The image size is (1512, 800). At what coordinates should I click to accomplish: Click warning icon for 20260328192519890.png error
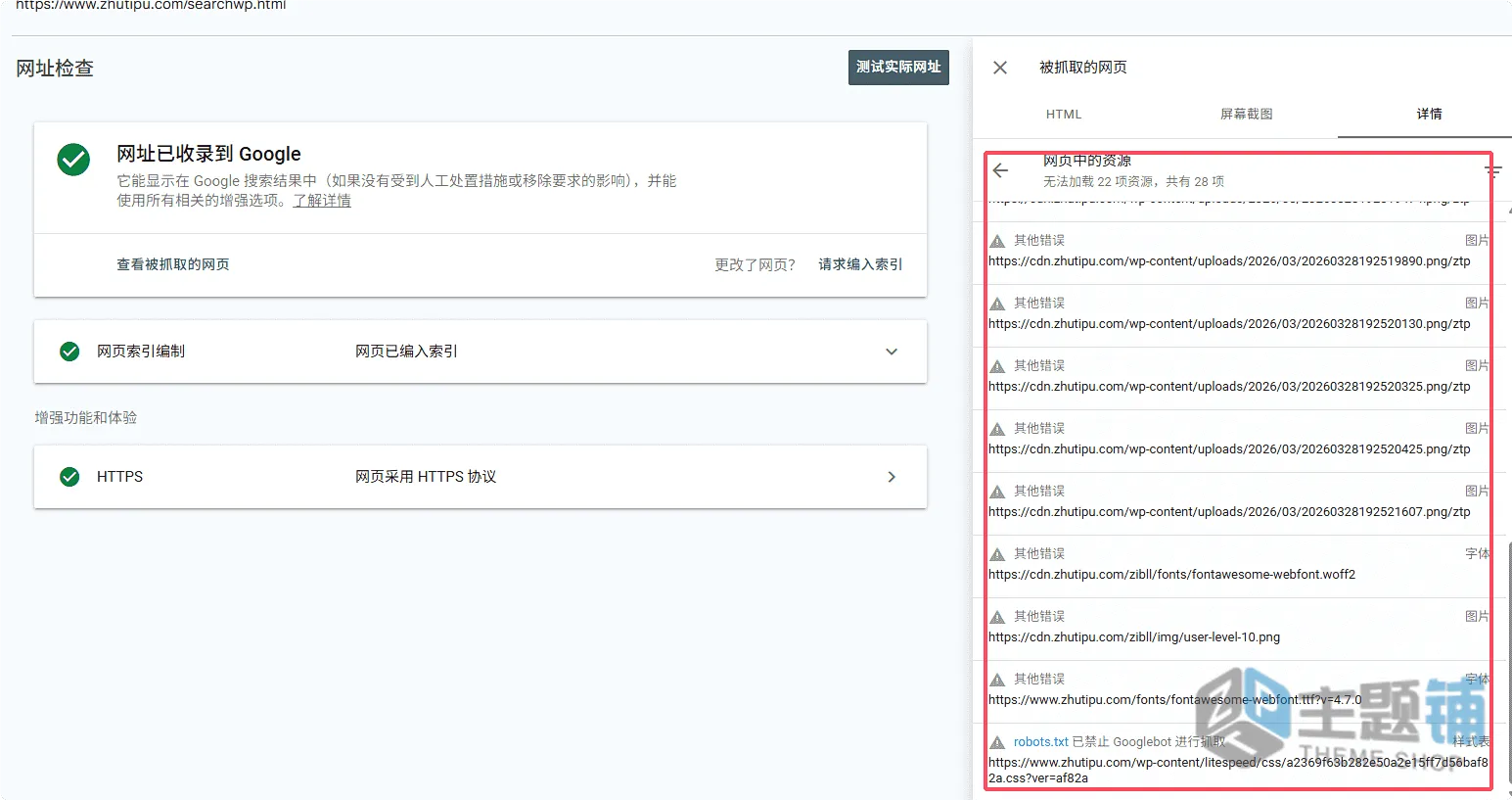click(x=997, y=241)
